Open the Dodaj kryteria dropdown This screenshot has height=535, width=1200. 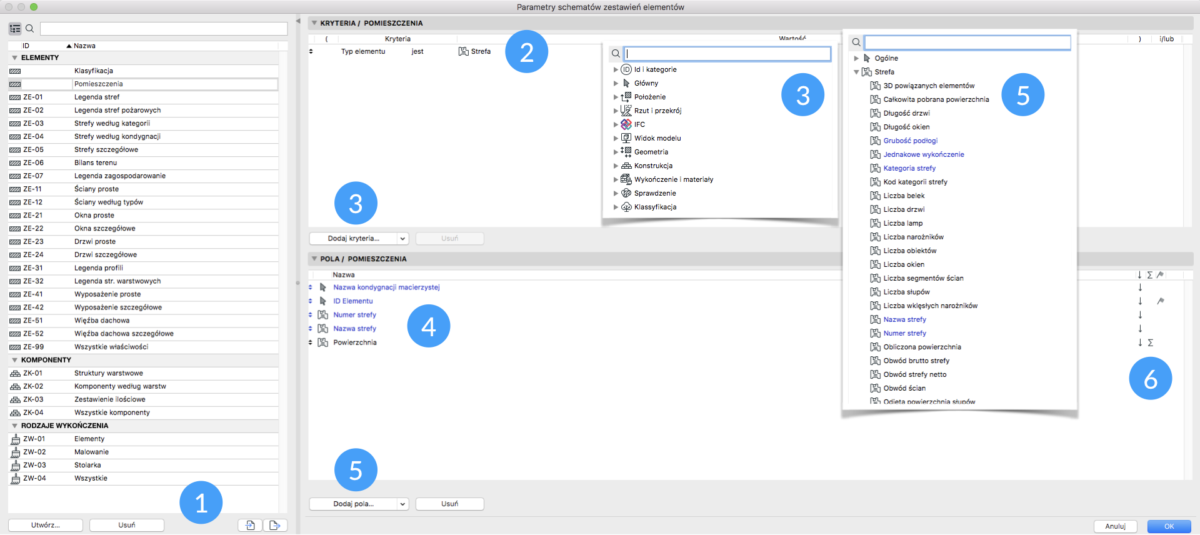359,239
